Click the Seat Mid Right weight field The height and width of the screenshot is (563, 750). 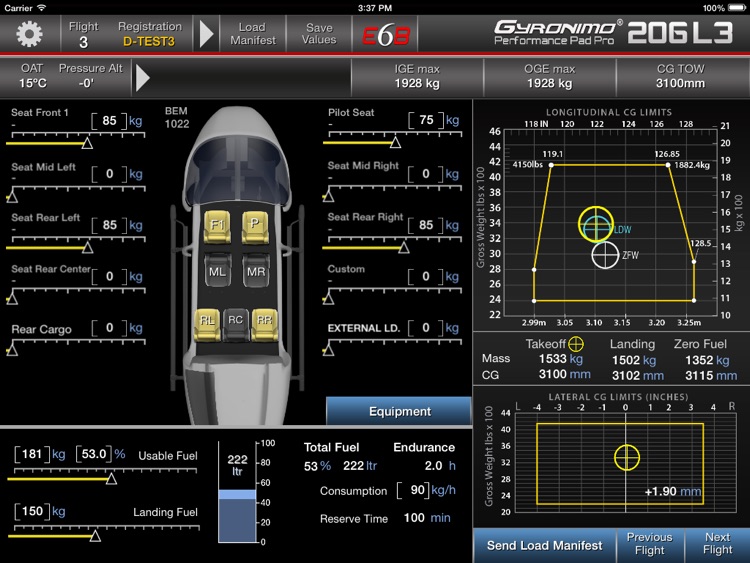click(x=426, y=174)
